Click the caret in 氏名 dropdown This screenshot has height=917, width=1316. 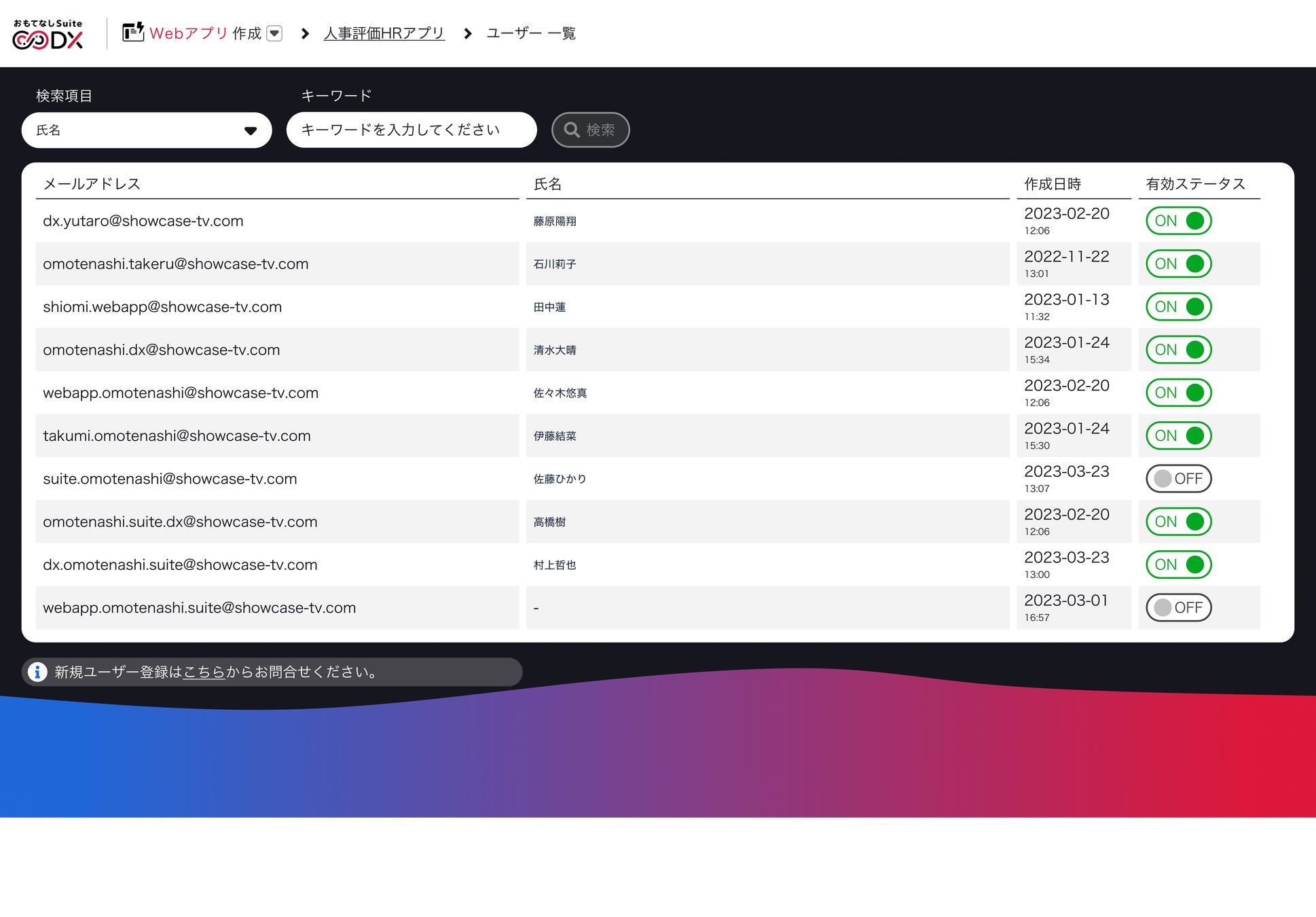coord(251,130)
